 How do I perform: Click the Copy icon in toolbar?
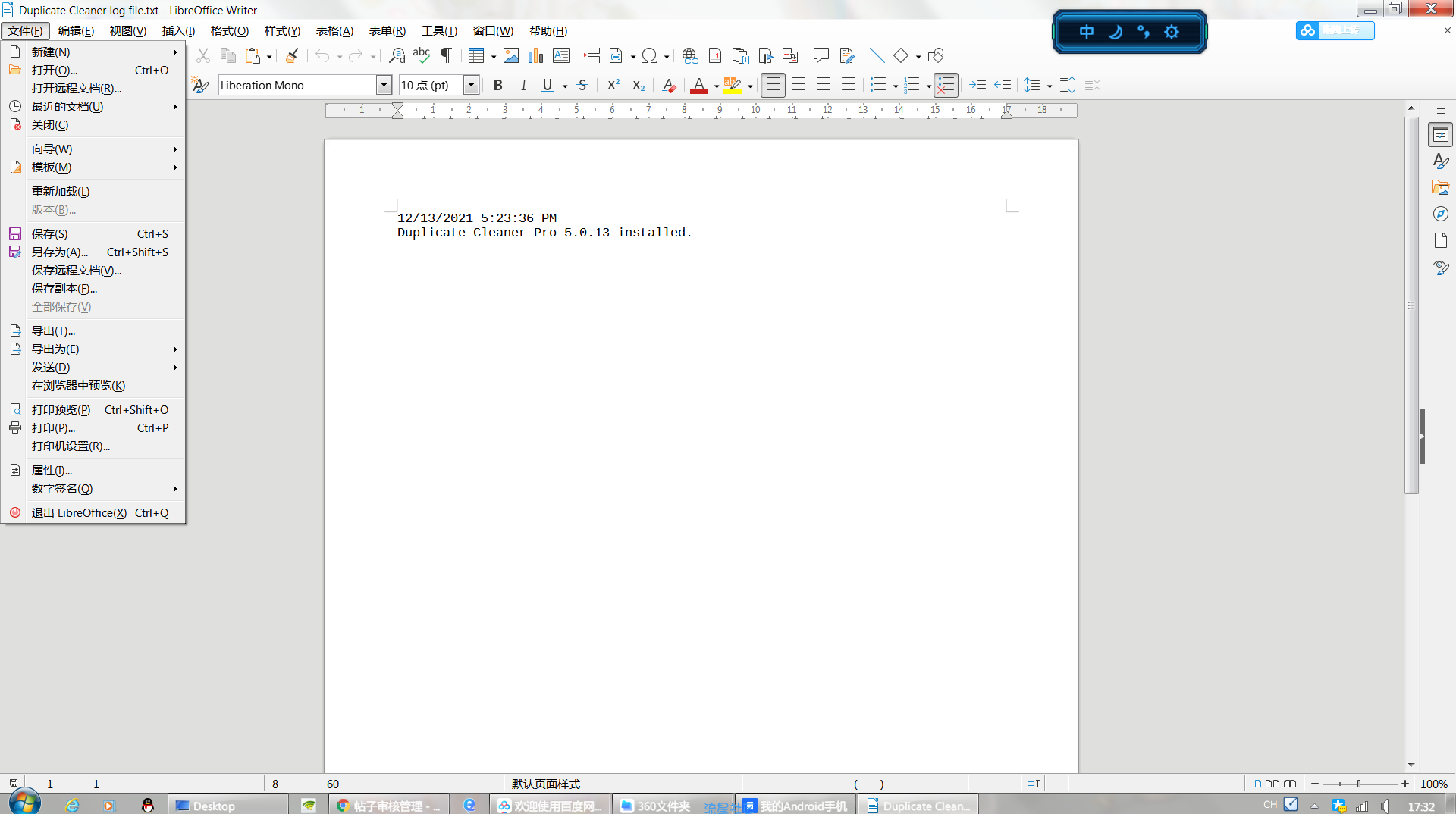coord(227,55)
